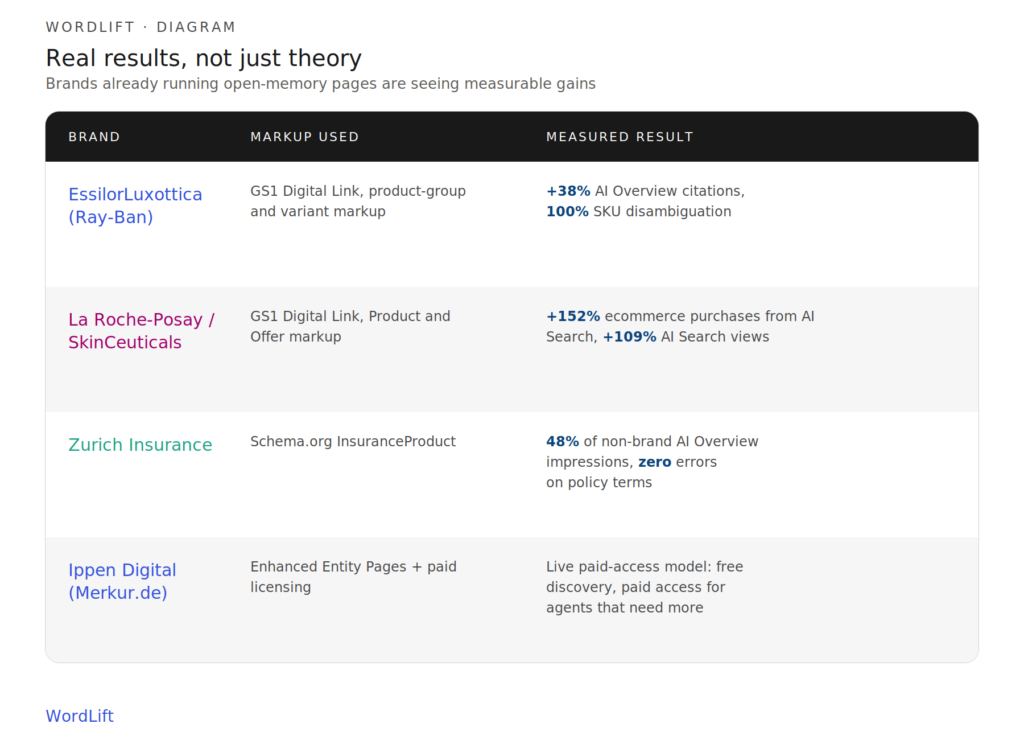Screen dimensions: 1024x740
Task: Click the 48% non-brand impressions figure
Action: point(562,442)
